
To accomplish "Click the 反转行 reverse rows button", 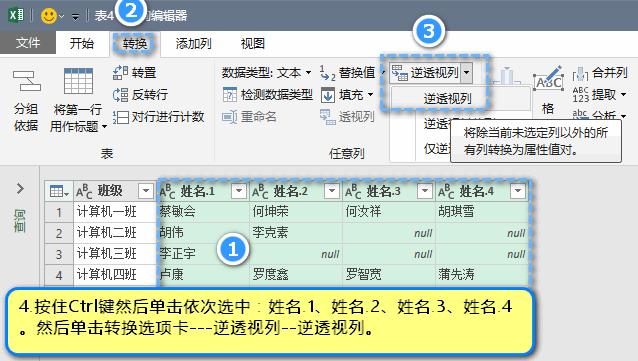I will point(140,94).
